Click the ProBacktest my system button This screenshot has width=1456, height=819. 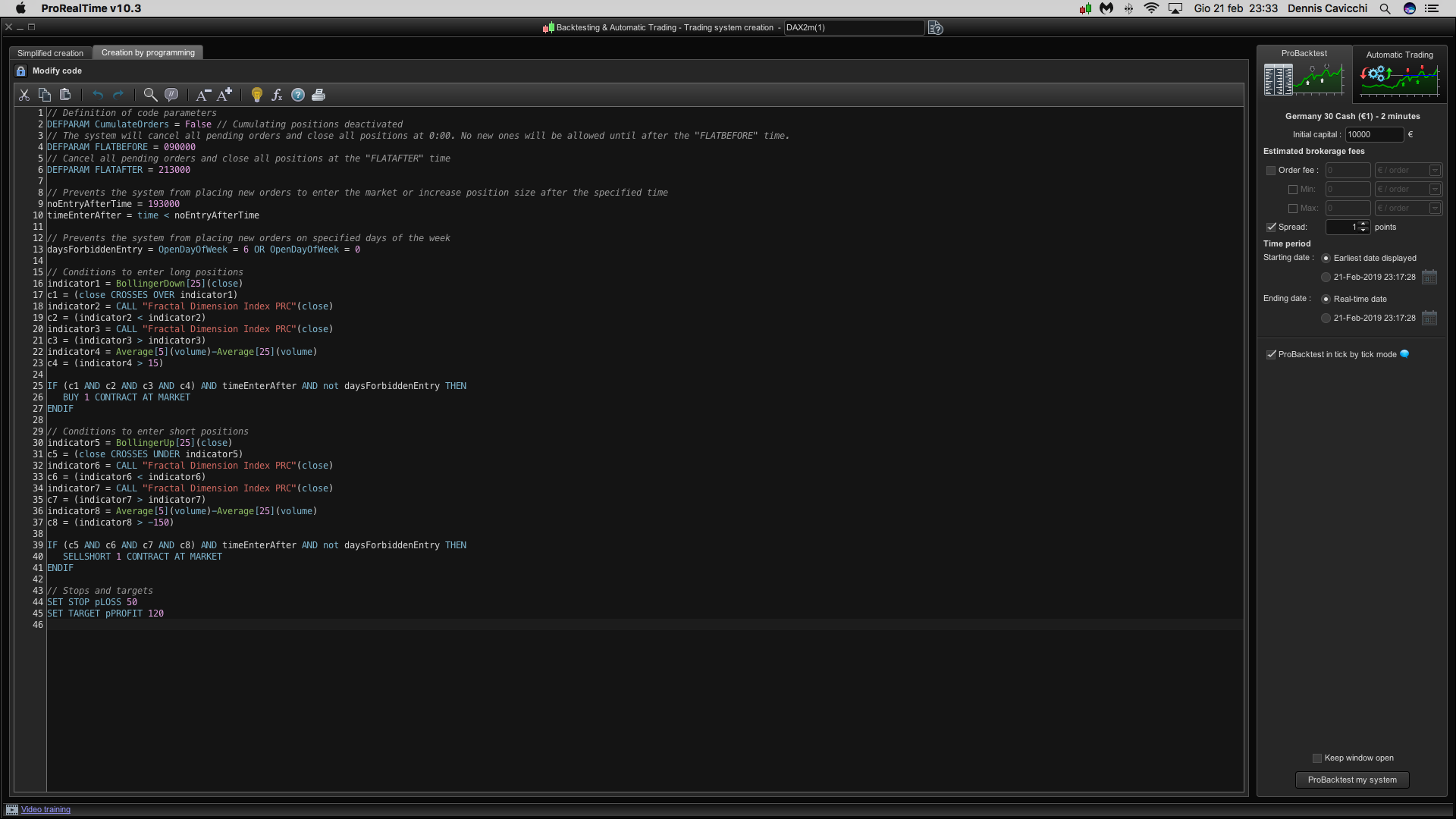click(x=1351, y=780)
